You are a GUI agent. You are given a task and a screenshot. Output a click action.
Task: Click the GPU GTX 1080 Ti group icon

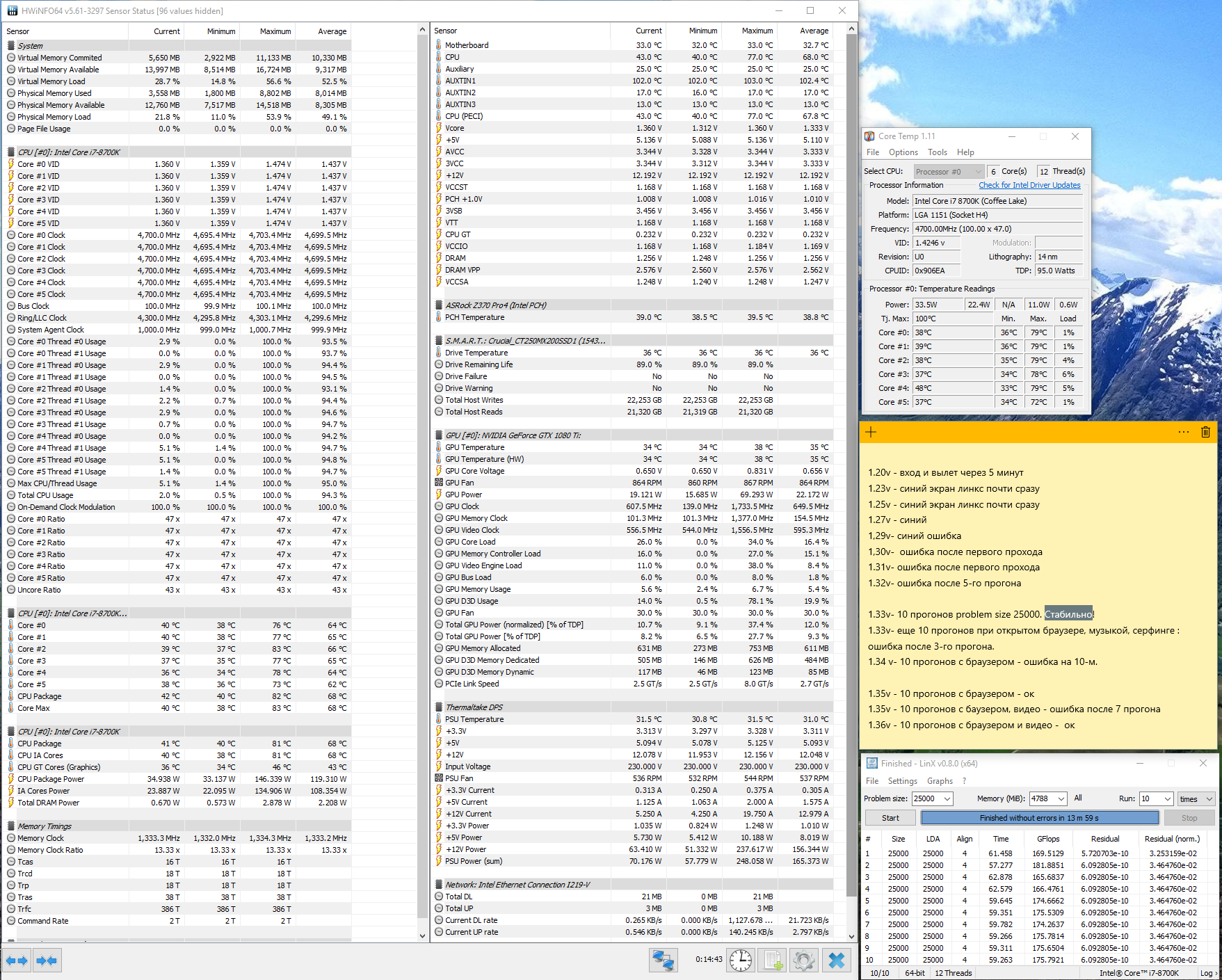click(439, 435)
